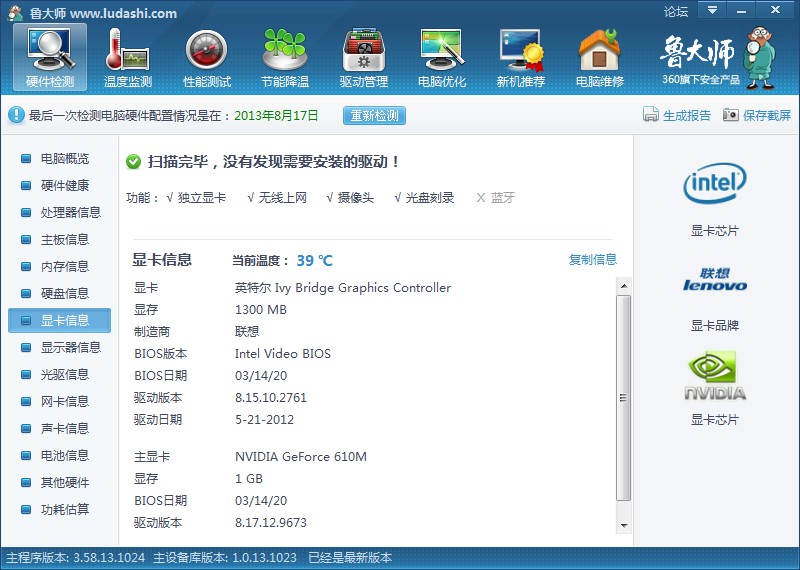This screenshot has height=570, width=800.
Task: Click the 摄像头 feature label
Action: 356,197
